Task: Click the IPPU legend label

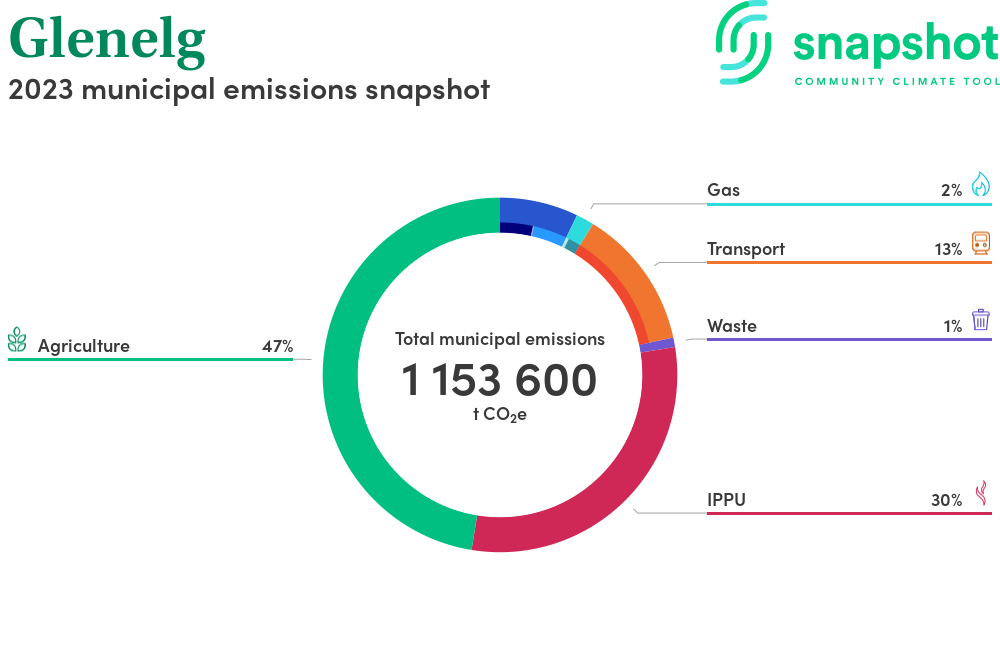Action: pyautogui.click(x=726, y=499)
